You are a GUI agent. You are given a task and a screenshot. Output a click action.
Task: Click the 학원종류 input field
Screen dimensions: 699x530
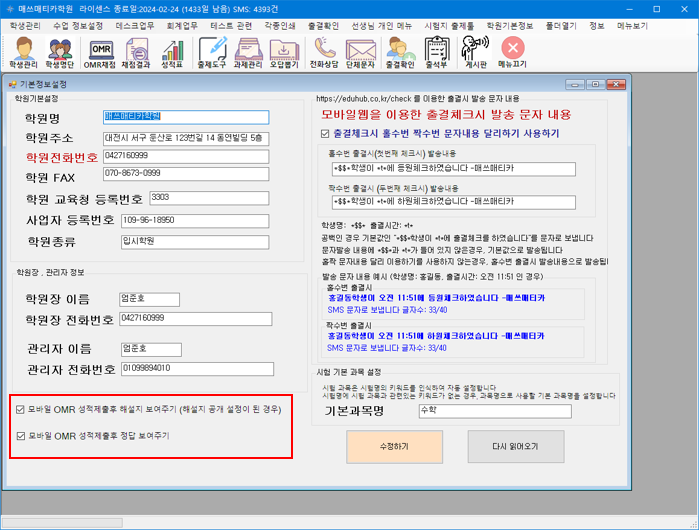195,242
